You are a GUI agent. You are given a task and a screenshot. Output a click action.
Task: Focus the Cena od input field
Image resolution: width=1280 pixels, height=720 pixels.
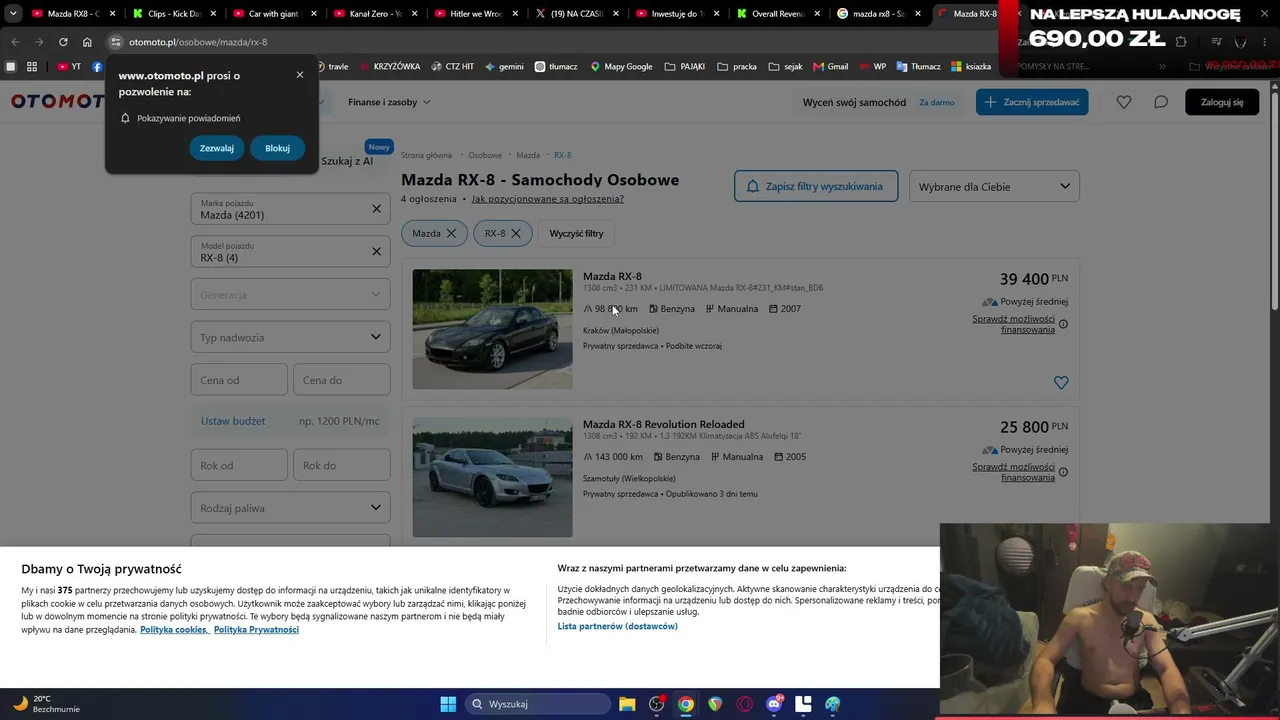[239, 380]
